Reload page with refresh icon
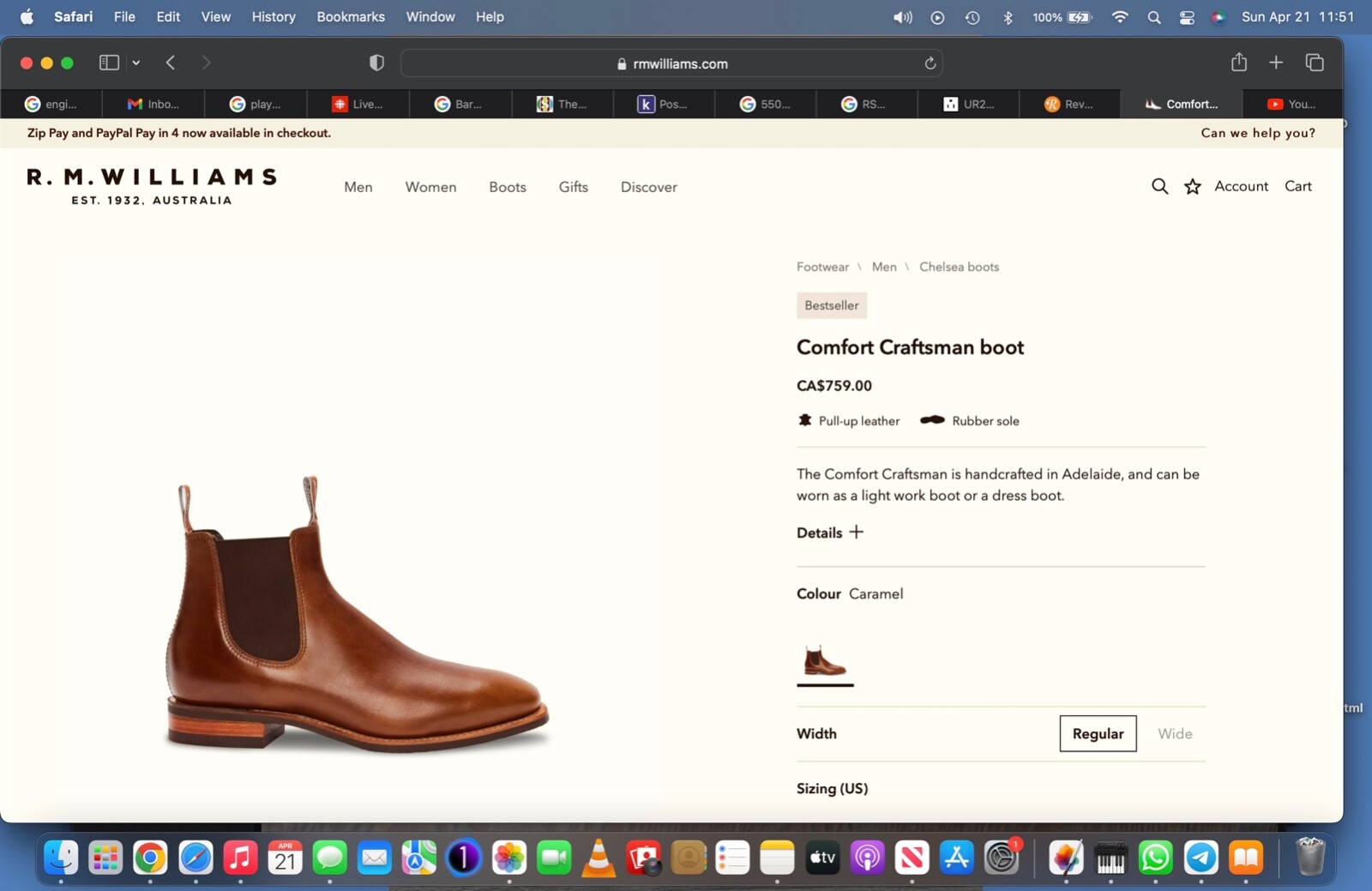This screenshot has width=1372, height=891. (930, 63)
